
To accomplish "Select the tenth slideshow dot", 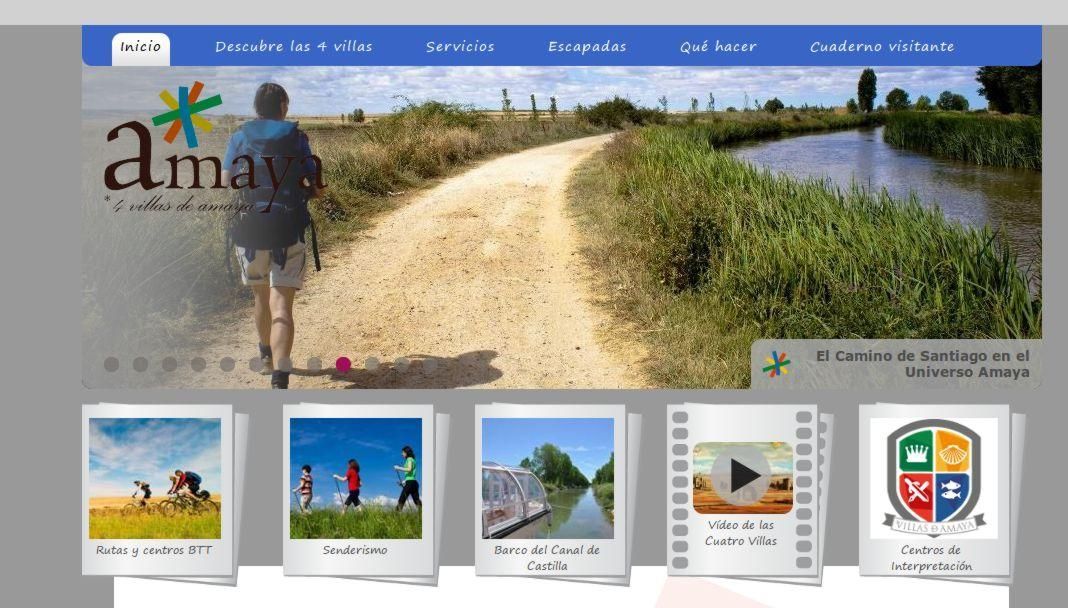I will click(372, 364).
